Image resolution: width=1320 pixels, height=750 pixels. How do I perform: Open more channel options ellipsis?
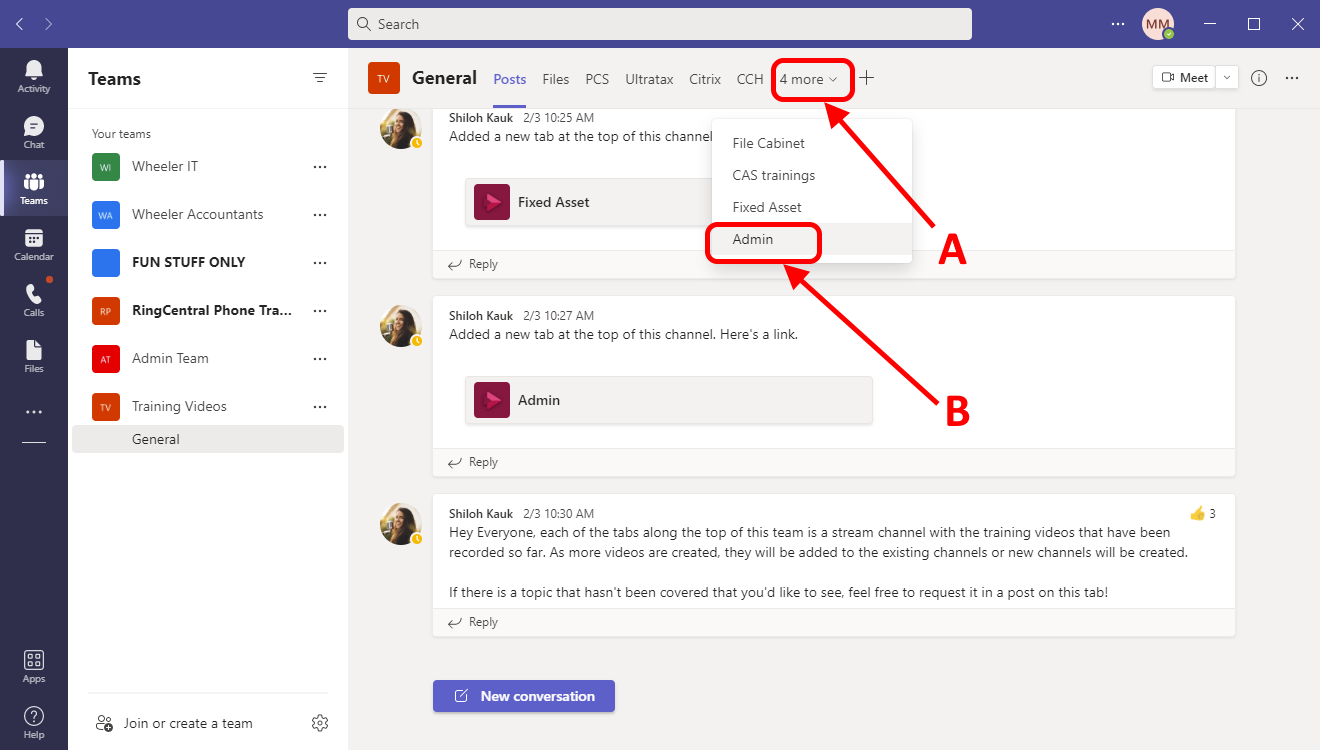tap(1292, 78)
